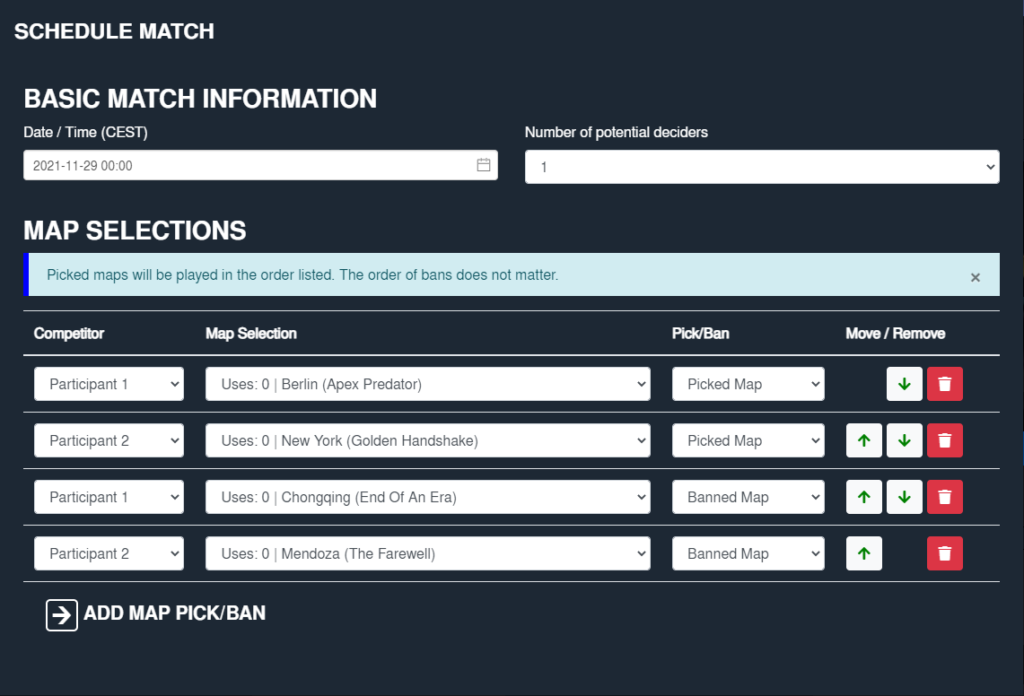Move the Chongqing row up
Screen dimensions: 1024x696
pyautogui.click(x=864, y=497)
